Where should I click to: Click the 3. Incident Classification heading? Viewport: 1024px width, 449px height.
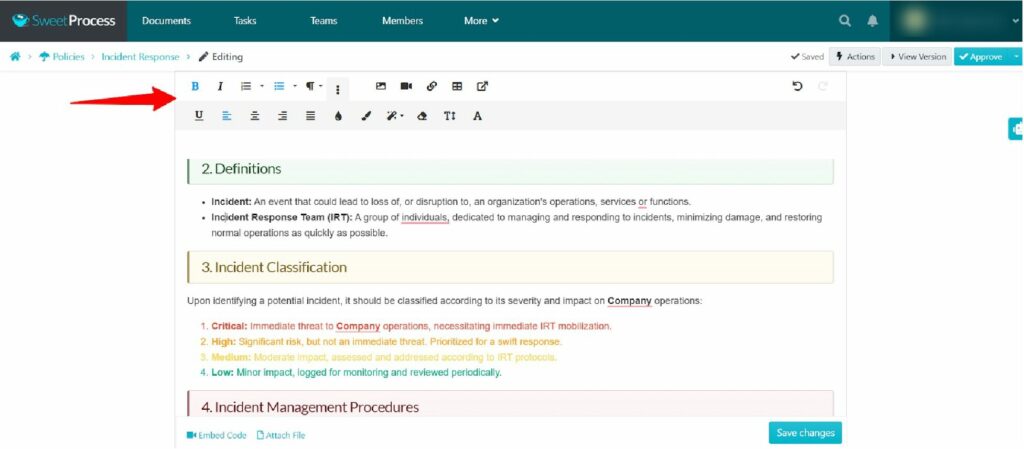point(274,268)
